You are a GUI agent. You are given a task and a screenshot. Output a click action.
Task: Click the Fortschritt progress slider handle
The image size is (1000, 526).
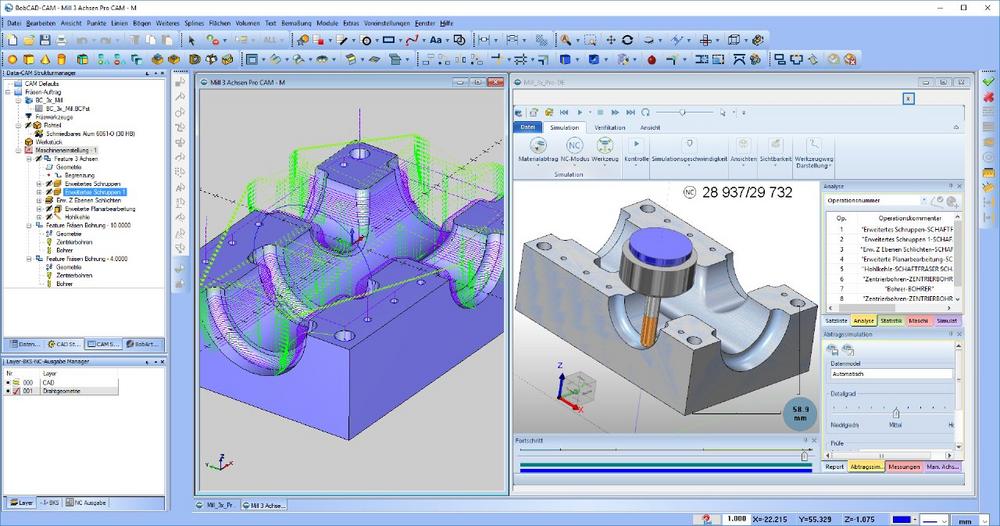click(x=804, y=455)
